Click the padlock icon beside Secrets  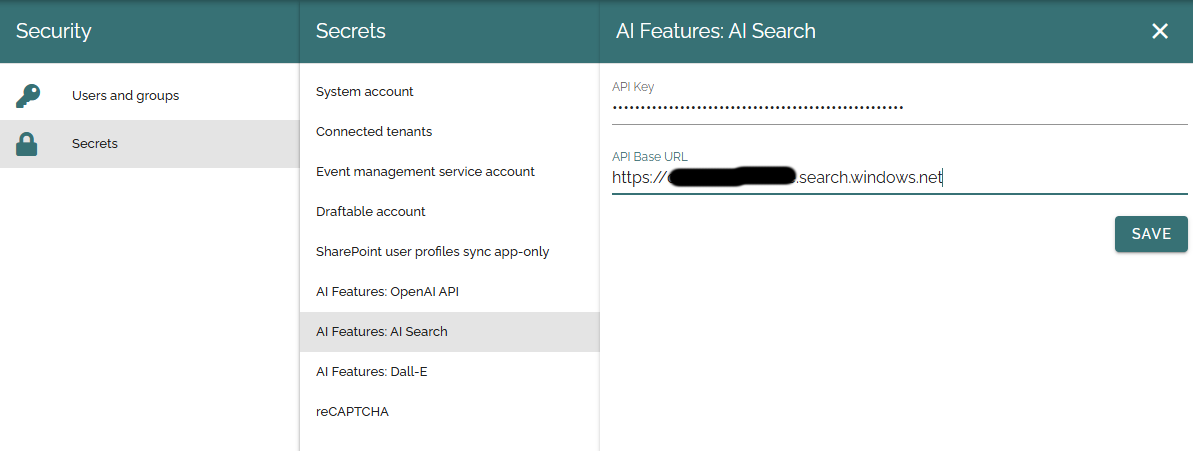(27, 144)
